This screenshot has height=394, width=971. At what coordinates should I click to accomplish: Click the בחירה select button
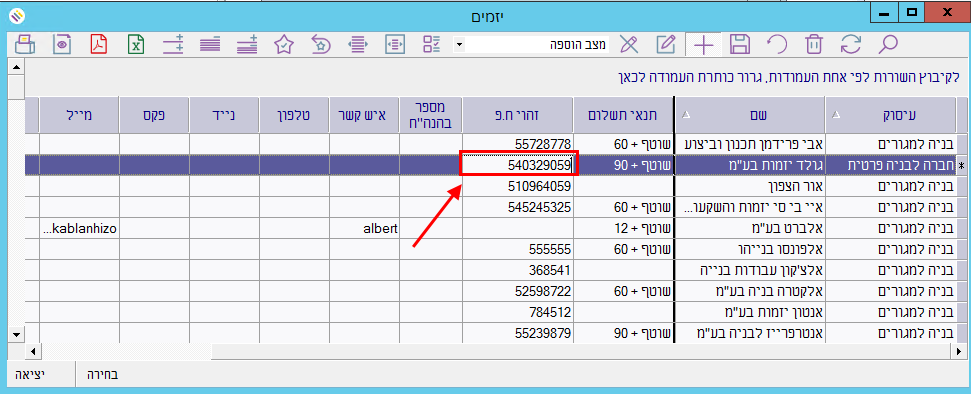(x=101, y=375)
